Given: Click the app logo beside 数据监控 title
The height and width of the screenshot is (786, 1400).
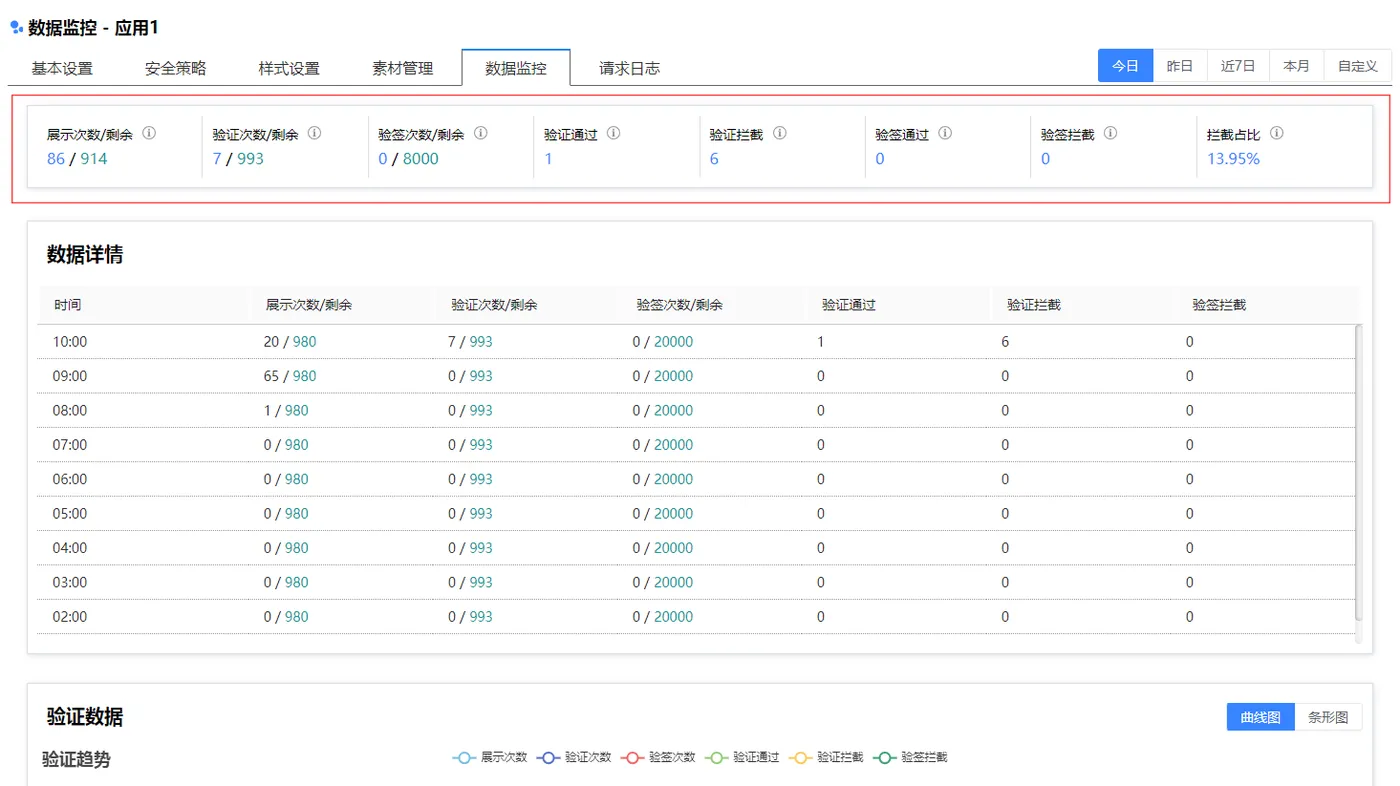Looking at the screenshot, I should point(16,28).
